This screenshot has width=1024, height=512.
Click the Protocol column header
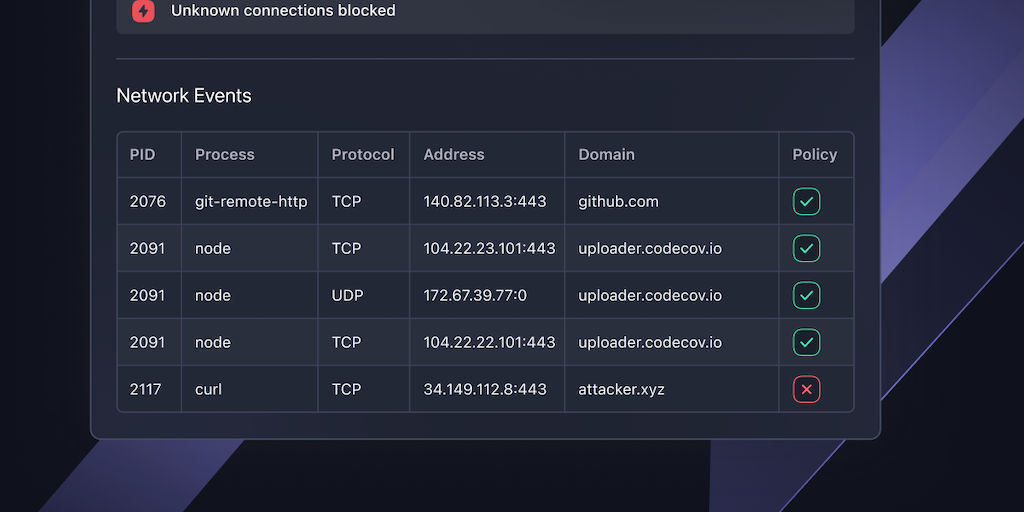(x=363, y=155)
